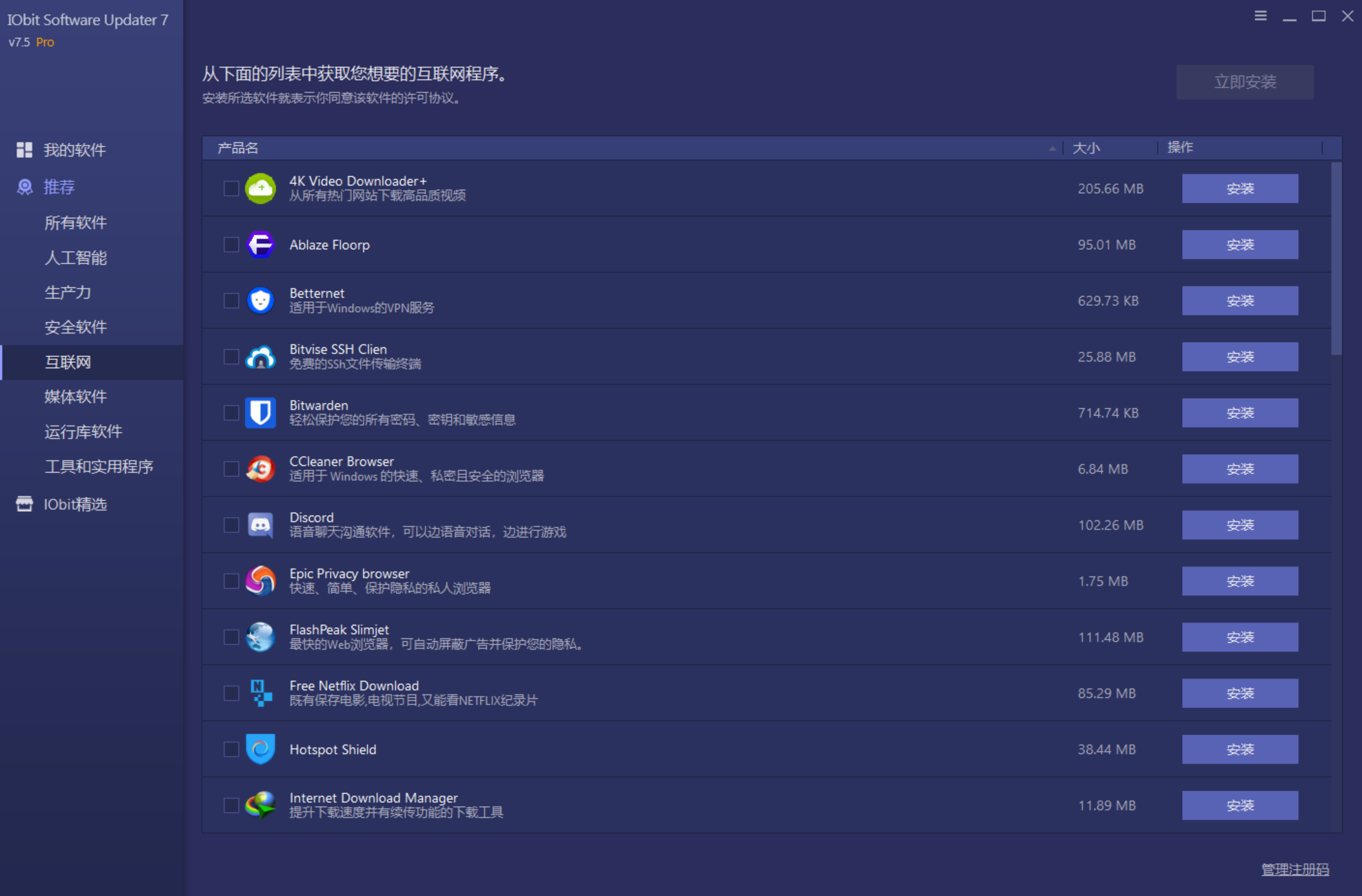The image size is (1362, 896).
Task: Install Hotspot Shield
Action: [x=1239, y=749]
